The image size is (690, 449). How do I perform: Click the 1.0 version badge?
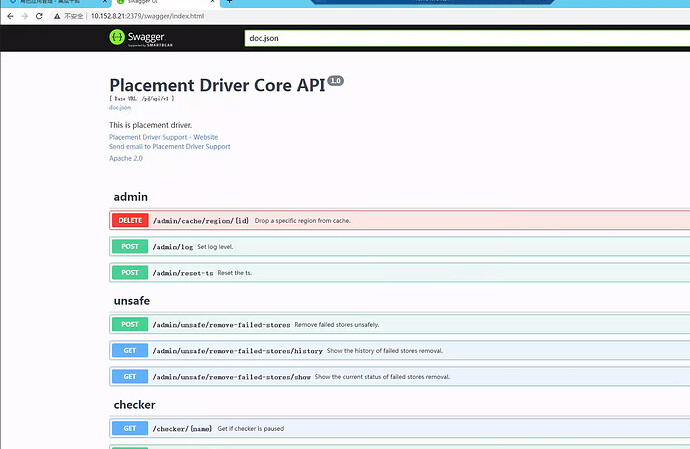point(335,81)
